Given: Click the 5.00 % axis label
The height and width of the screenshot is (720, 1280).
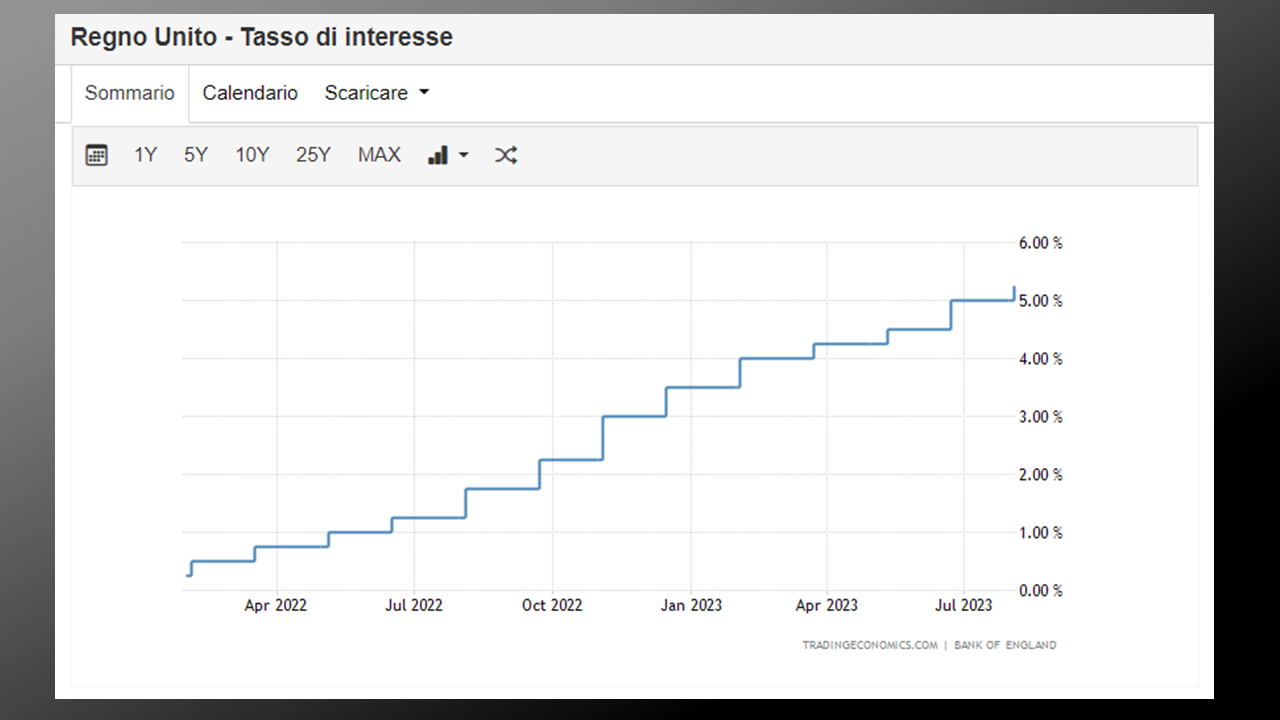Looking at the screenshot, I should point(1040,301).
